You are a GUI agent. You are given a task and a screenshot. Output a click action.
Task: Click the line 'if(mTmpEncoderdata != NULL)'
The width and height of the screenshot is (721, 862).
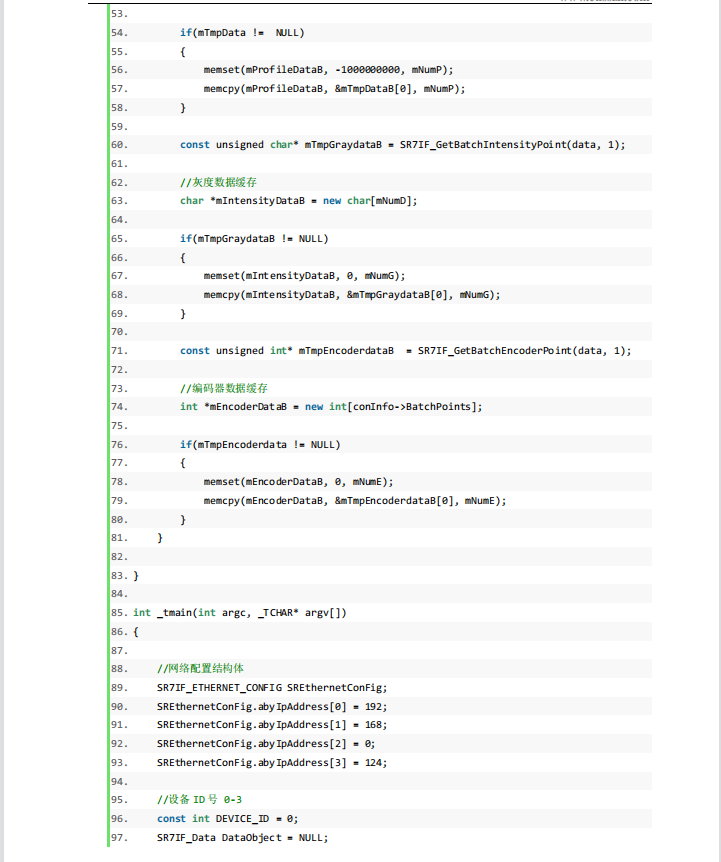point(260,445)
